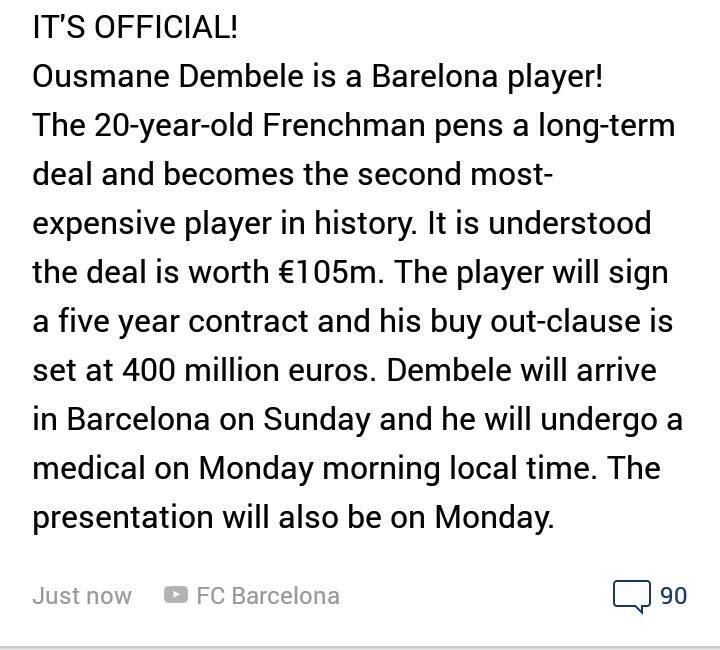The width and height of the screenshot is (720, 650).
Task: Click the last line about the presentation
Action: coord(293,518)
